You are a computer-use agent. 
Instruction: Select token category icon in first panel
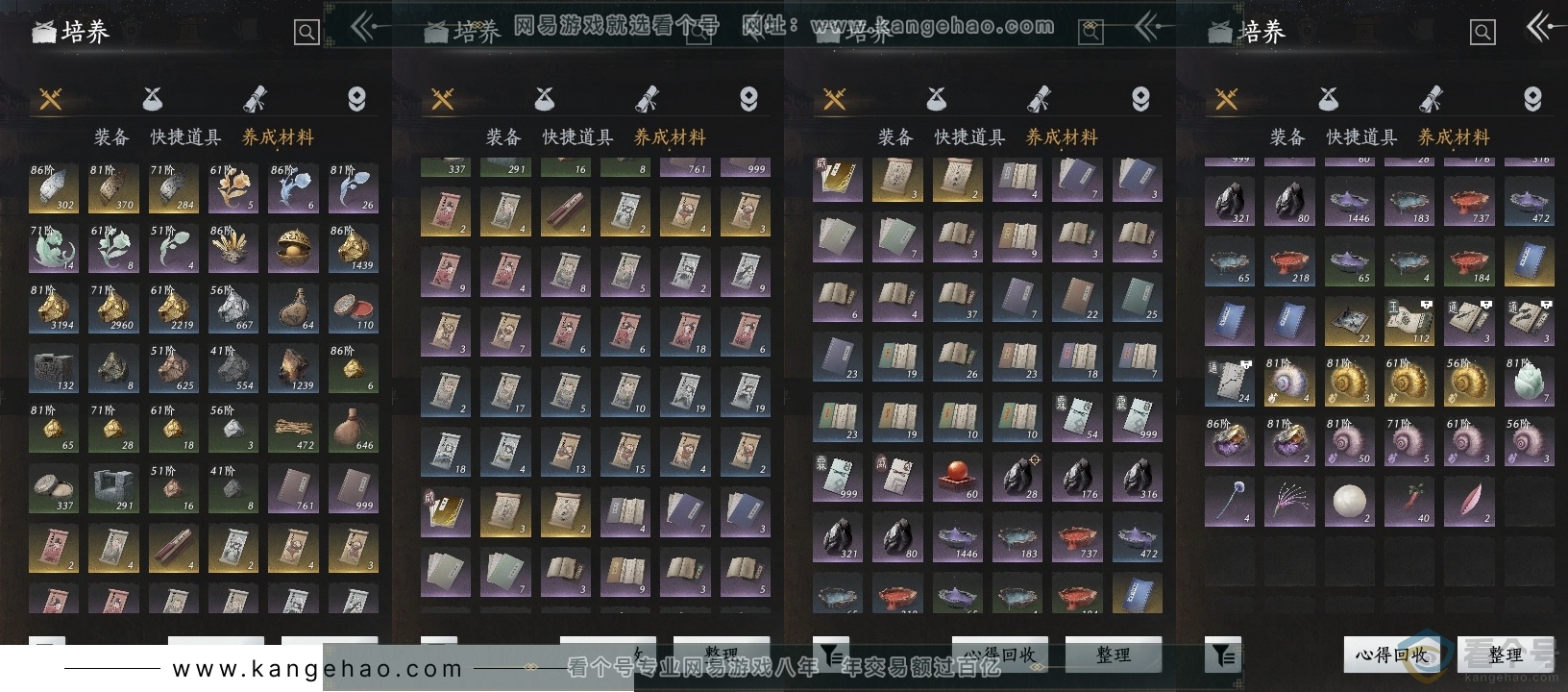click(x=356, y=98)
